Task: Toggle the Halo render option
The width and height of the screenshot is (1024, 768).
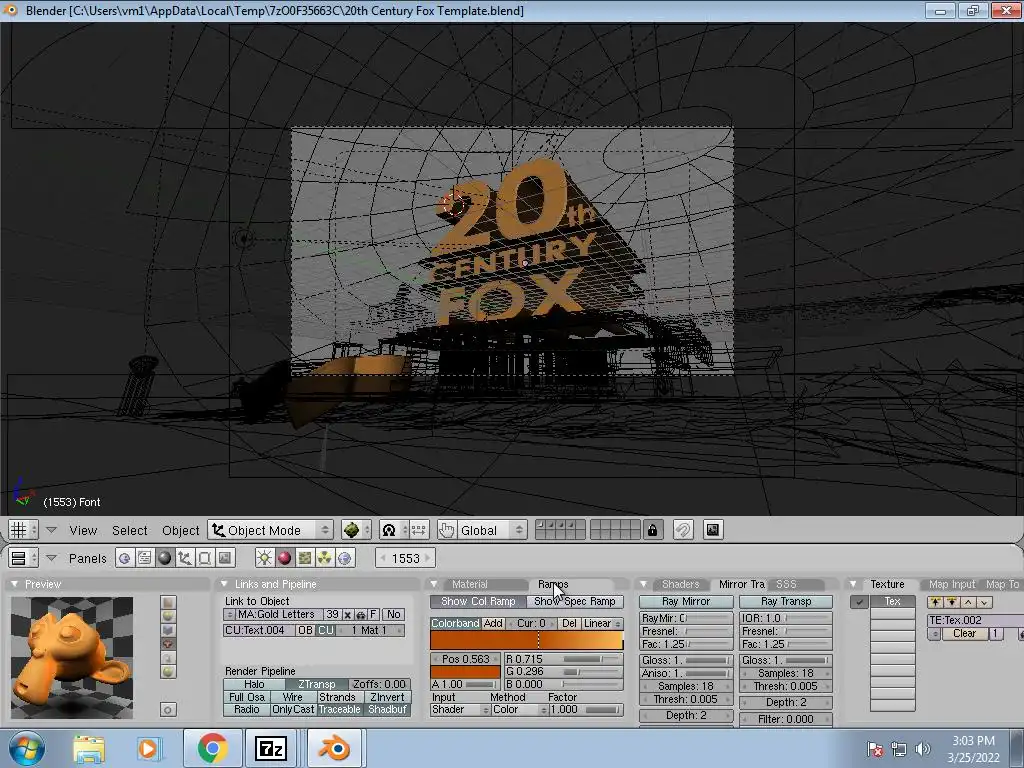Action: click(x=253, y=684)
